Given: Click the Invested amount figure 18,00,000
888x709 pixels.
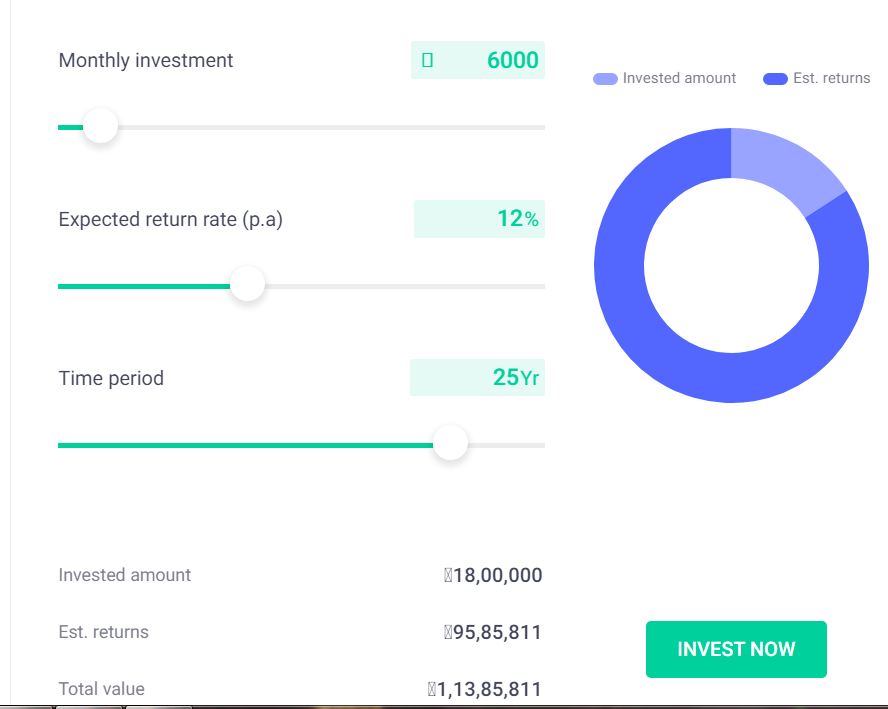Looking at the screenshot, I should click(x=497, y=575).
